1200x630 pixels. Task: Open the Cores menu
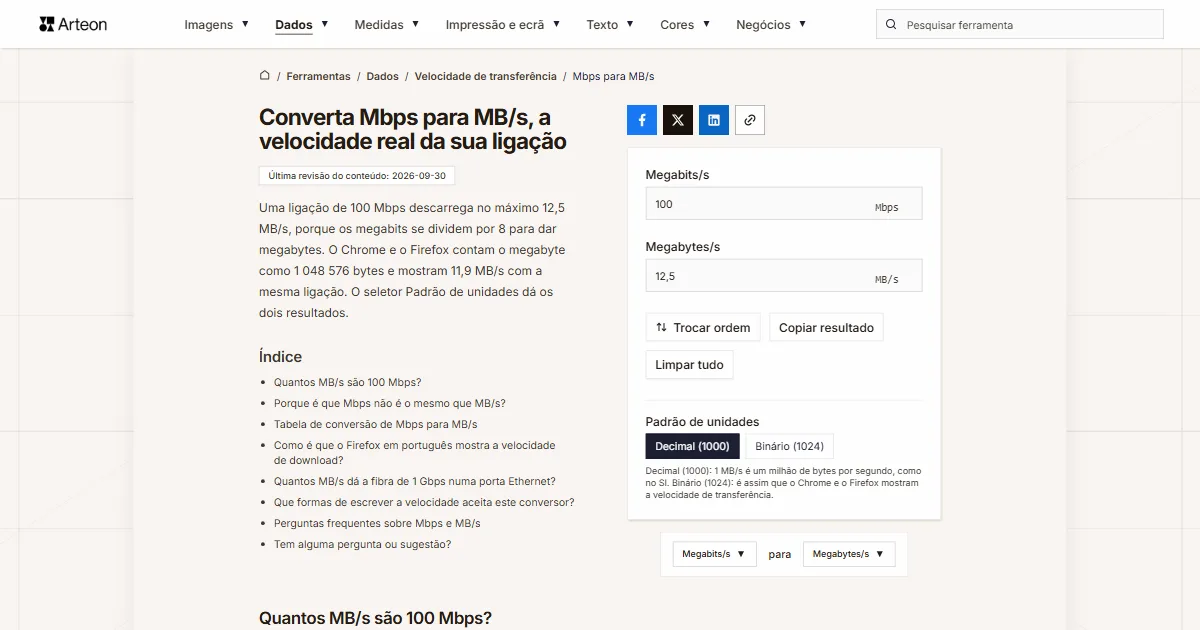[x=685, y=25]
